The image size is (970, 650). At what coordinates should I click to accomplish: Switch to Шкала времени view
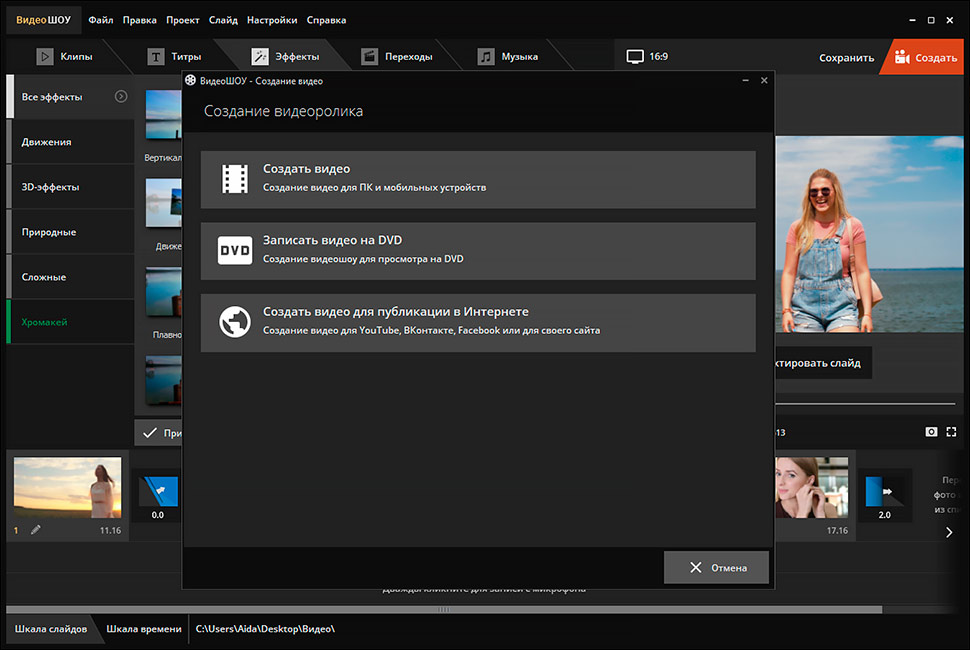144,628
